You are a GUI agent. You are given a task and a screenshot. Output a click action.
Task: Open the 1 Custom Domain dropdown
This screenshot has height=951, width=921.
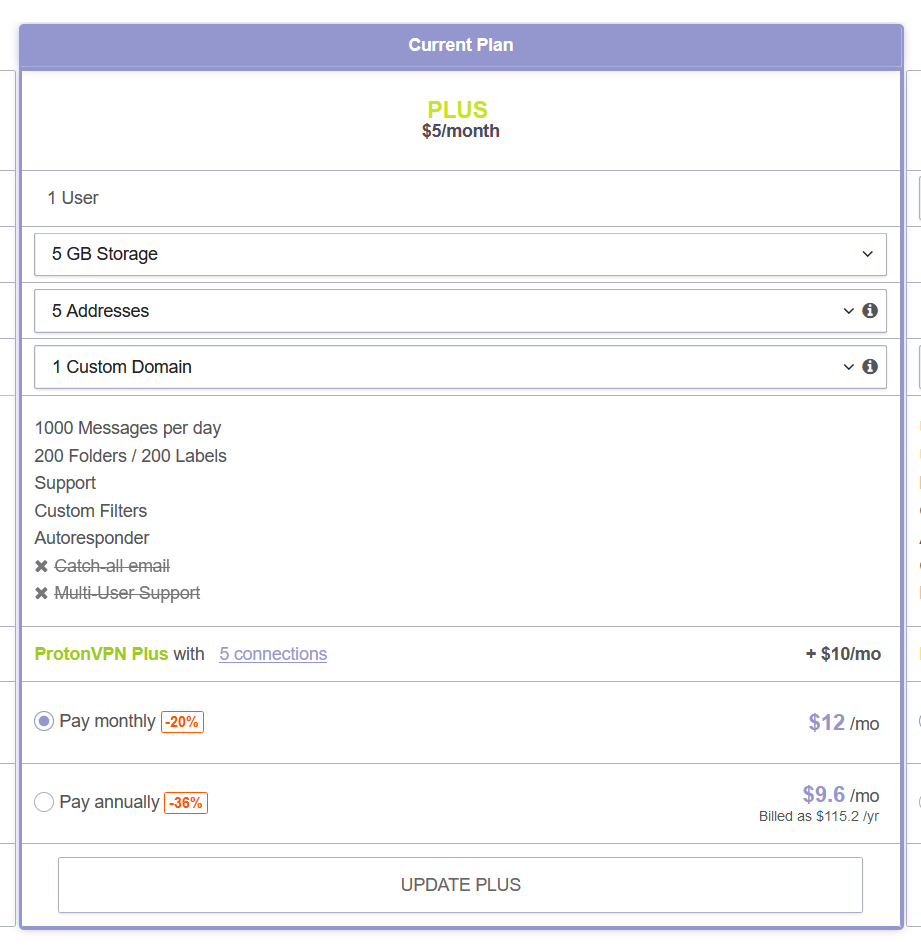point(460,367)
